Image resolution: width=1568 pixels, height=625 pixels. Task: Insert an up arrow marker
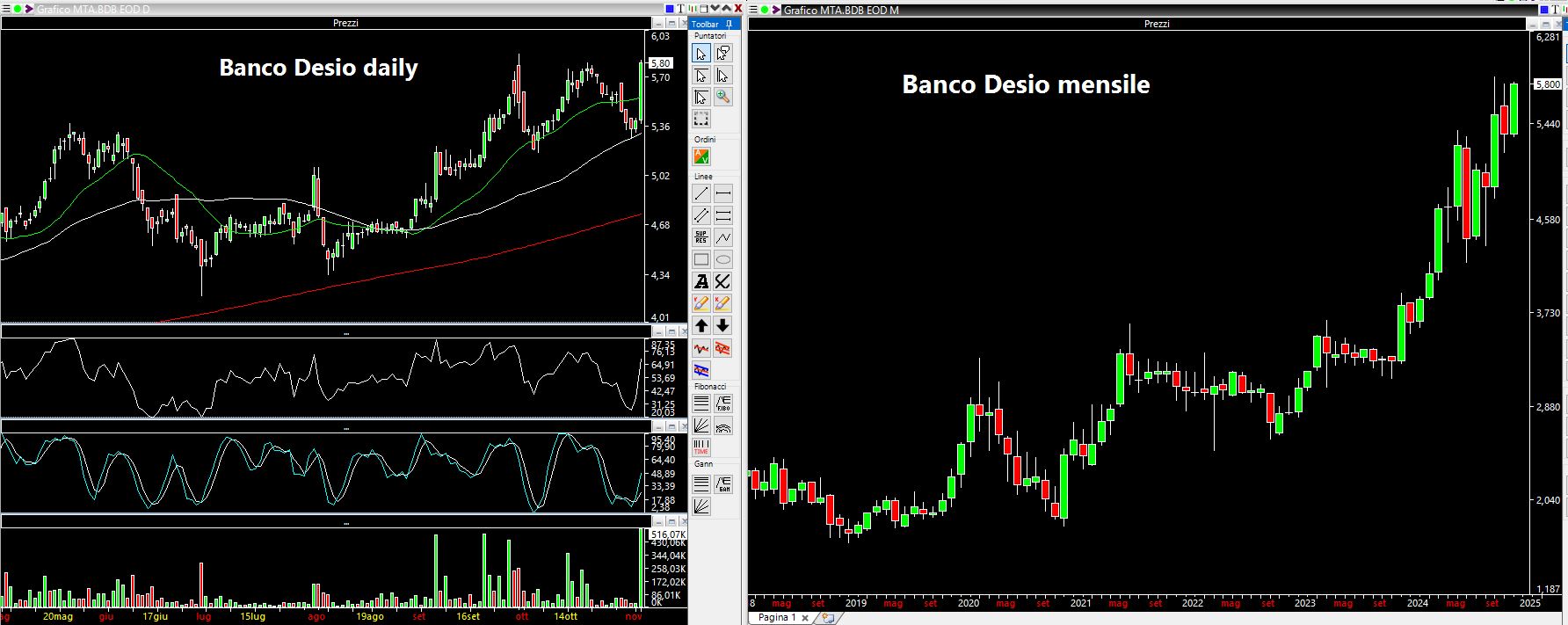(x=701, y=326)
